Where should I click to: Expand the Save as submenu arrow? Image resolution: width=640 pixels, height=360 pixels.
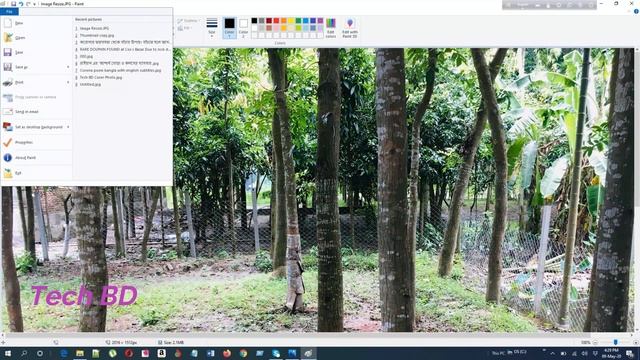pos(68,67)
